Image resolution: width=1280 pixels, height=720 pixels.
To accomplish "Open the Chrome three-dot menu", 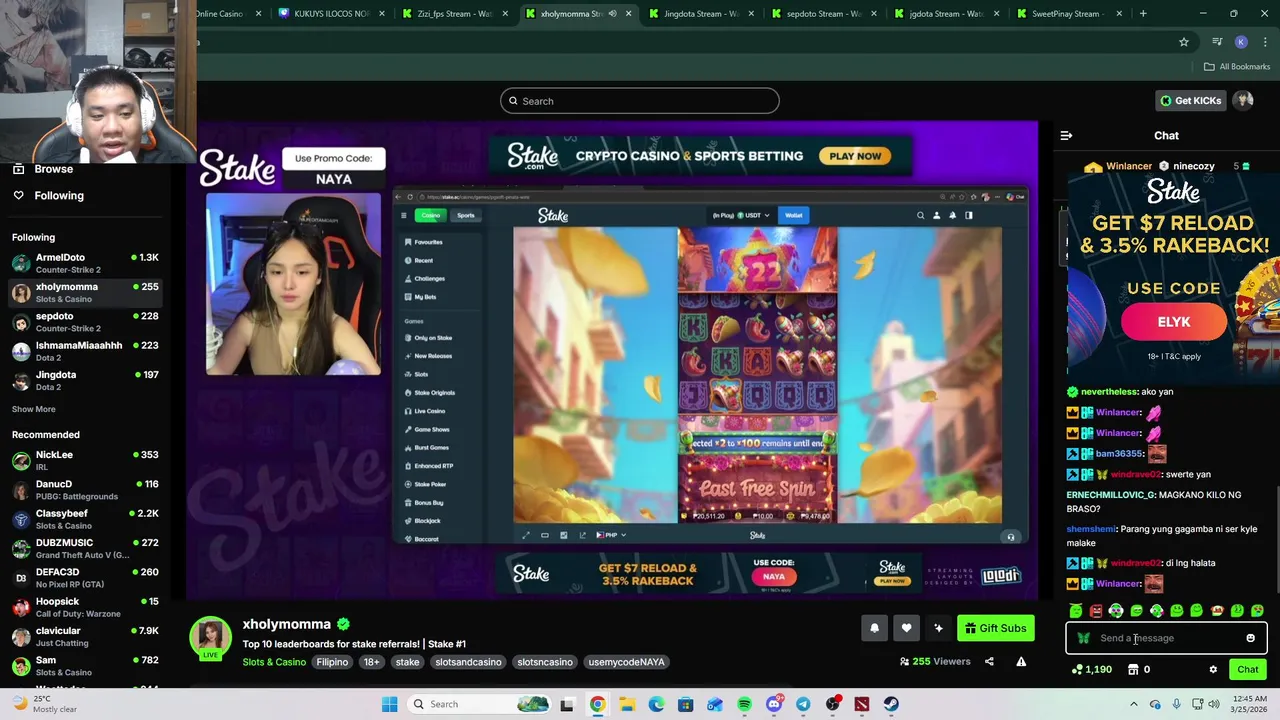I will point(1265,42).
